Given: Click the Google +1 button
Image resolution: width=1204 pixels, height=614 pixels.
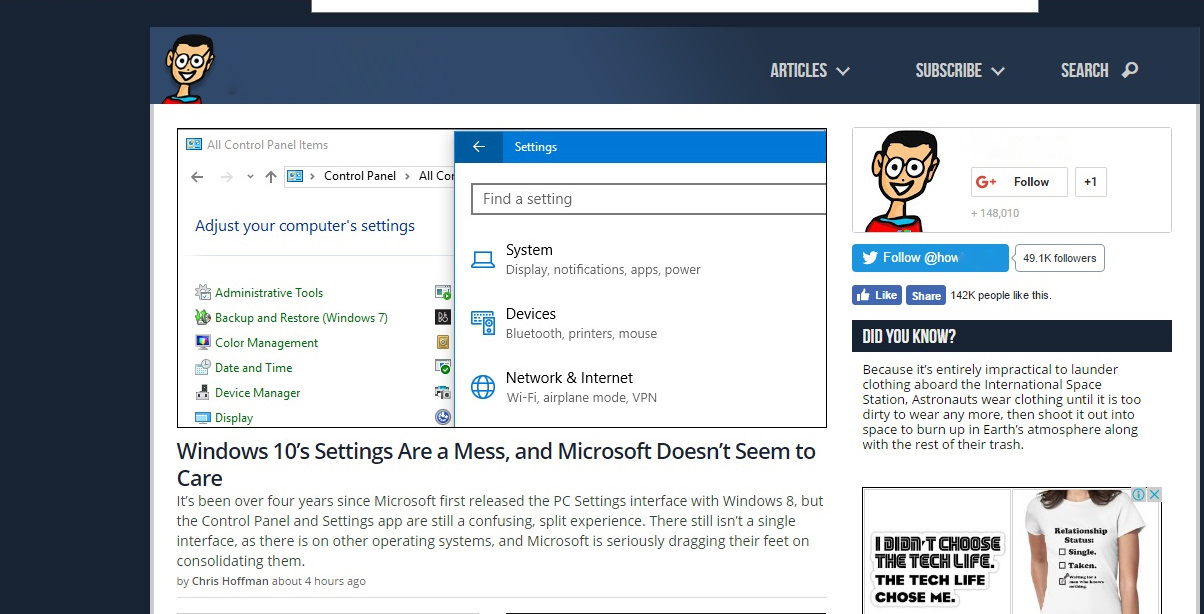Looking at the screenshot, I should (x=1091, y=182).
